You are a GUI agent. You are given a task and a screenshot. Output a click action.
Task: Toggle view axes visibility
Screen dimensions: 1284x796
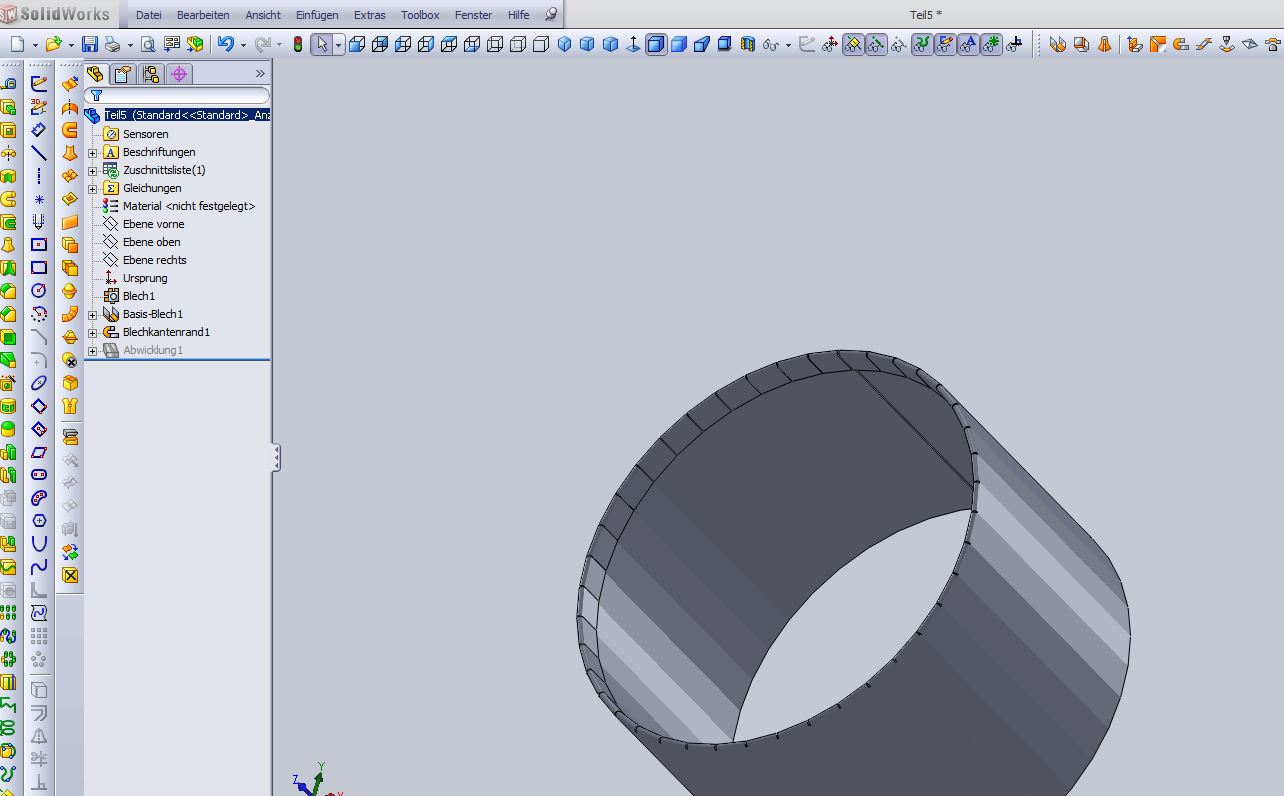point(876,45)
